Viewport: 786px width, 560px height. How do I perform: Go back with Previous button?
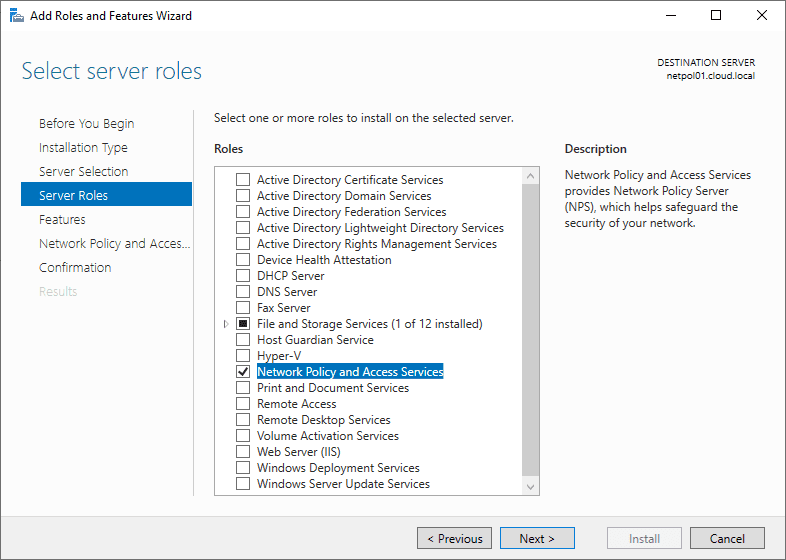click(454, 539)
